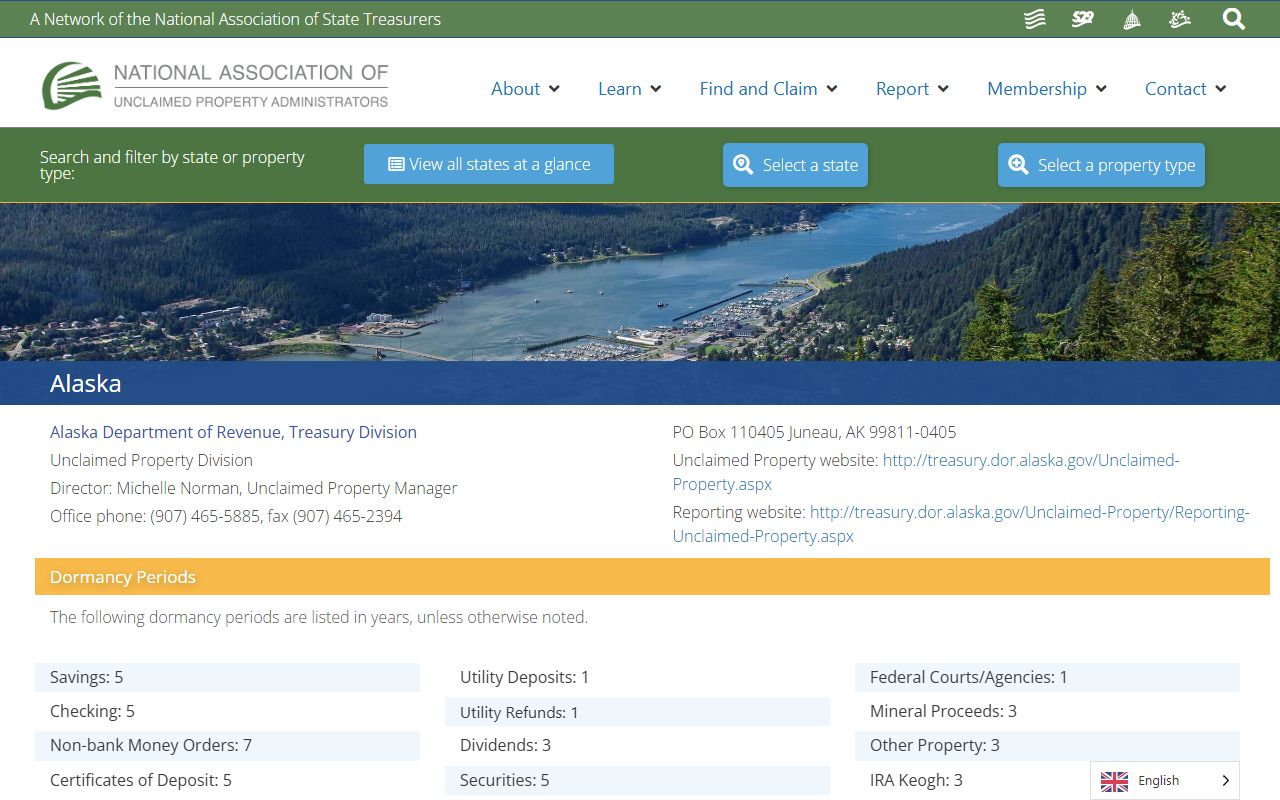Click 'Certificates of Deposit: 5' entry

227,780
